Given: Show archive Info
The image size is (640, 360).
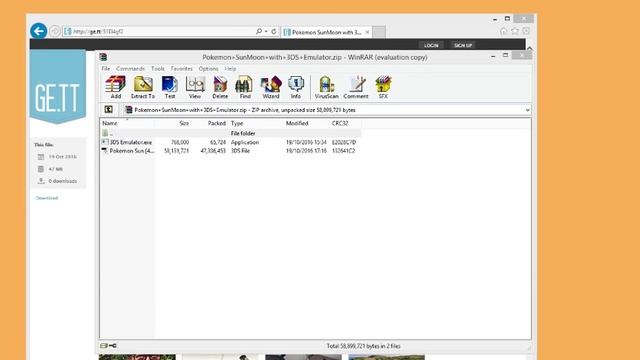Looking at the screenshot, I should tap(296, 87).
